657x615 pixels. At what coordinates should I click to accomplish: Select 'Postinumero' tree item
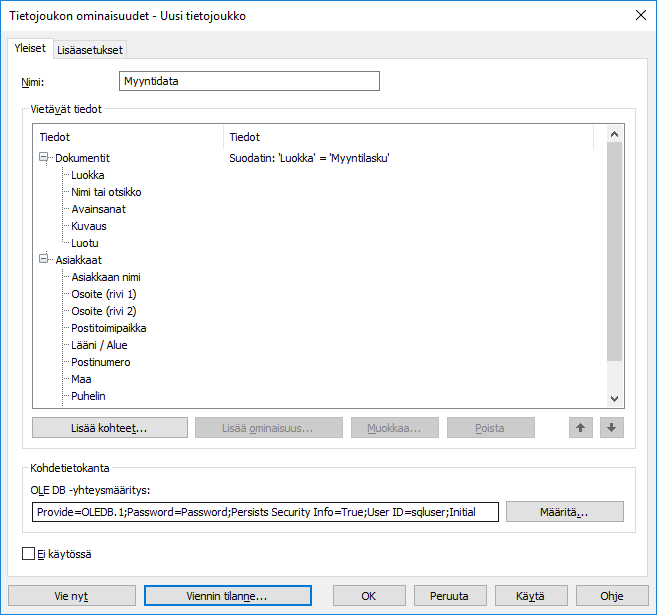[x=101, y=362]
